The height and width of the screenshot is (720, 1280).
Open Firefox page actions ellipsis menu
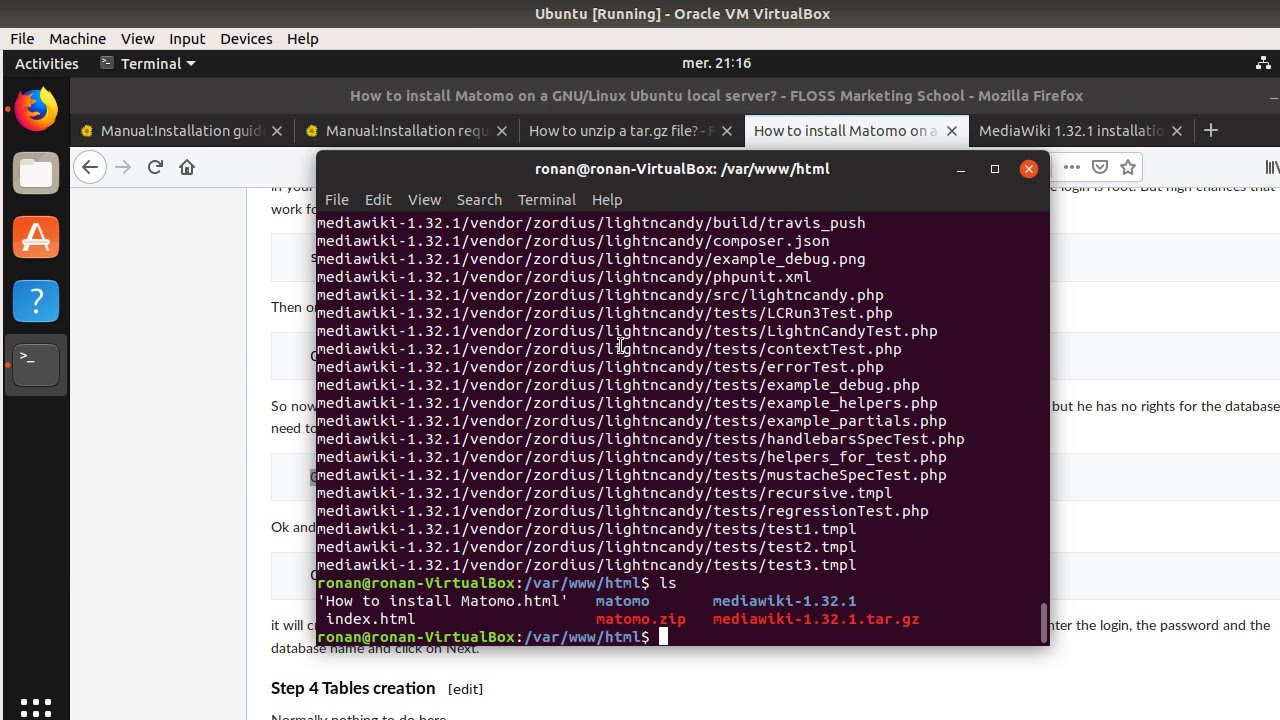tap(1072, 167)
